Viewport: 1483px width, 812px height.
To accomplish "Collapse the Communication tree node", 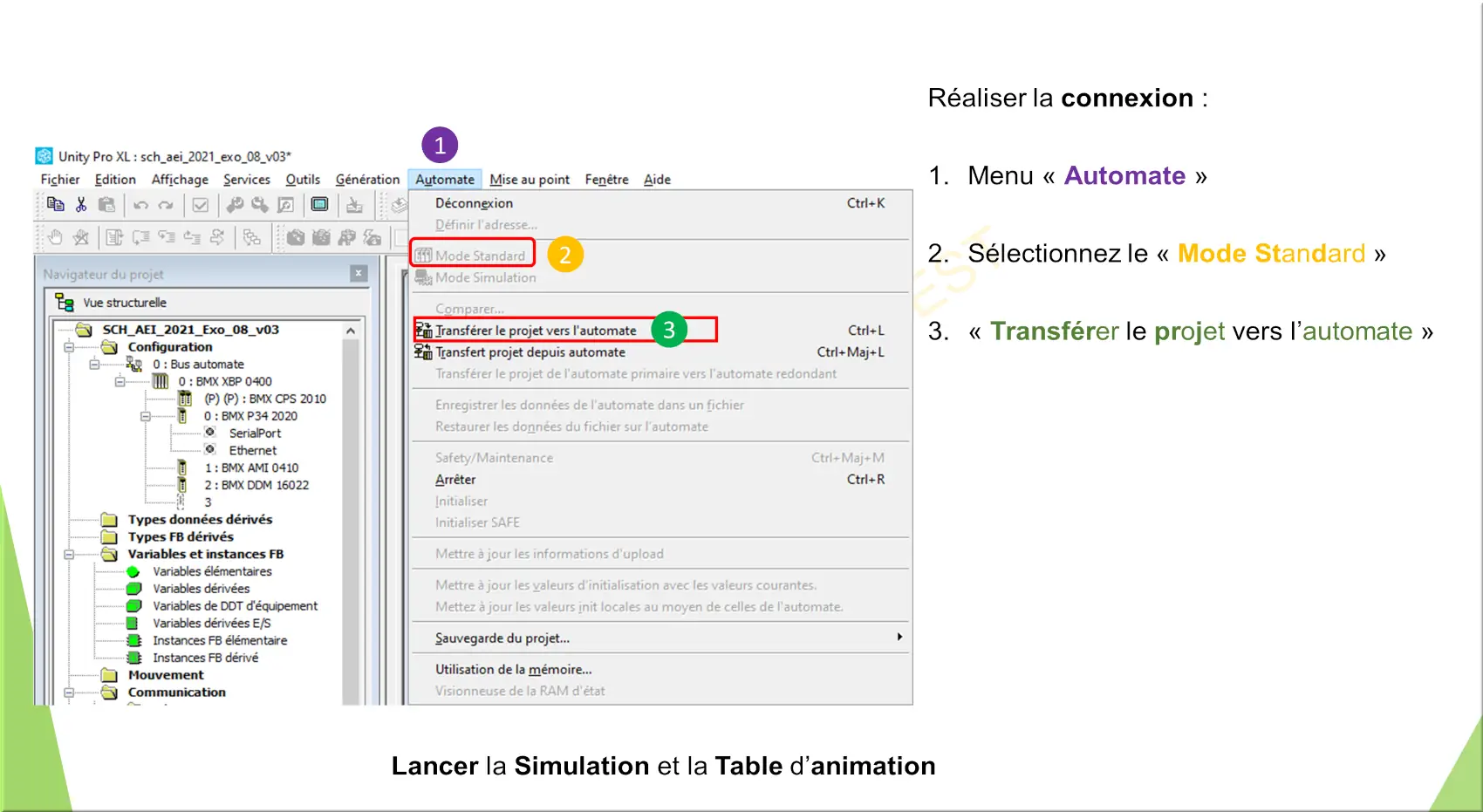I will click(x=69, y=693).
